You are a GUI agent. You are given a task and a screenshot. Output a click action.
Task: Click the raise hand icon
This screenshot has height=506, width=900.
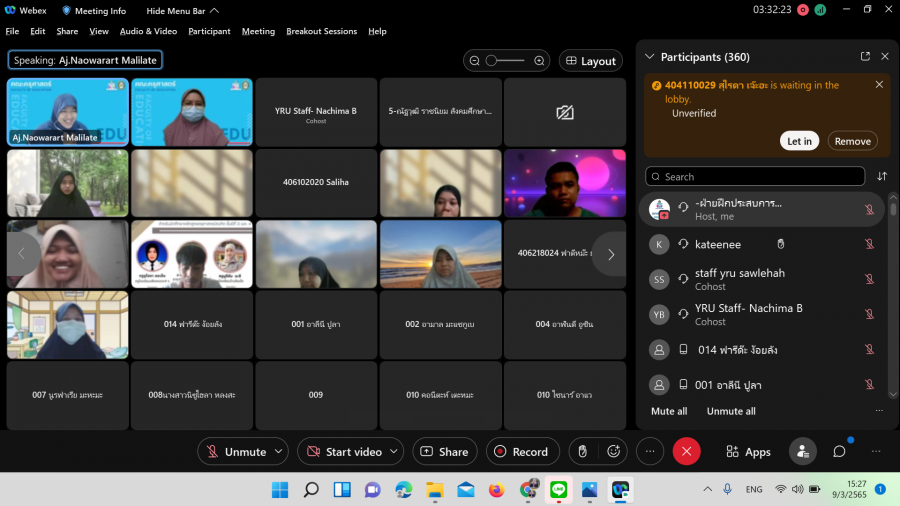click(x=582, y=451)
